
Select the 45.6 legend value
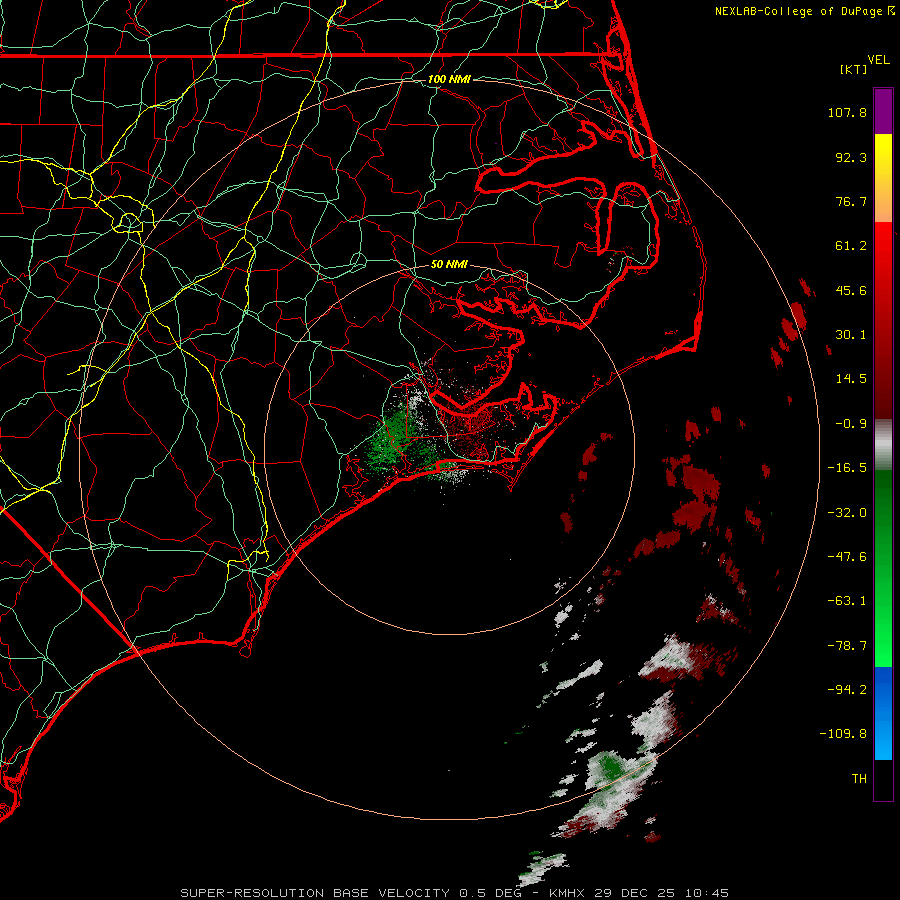[851, 290]
